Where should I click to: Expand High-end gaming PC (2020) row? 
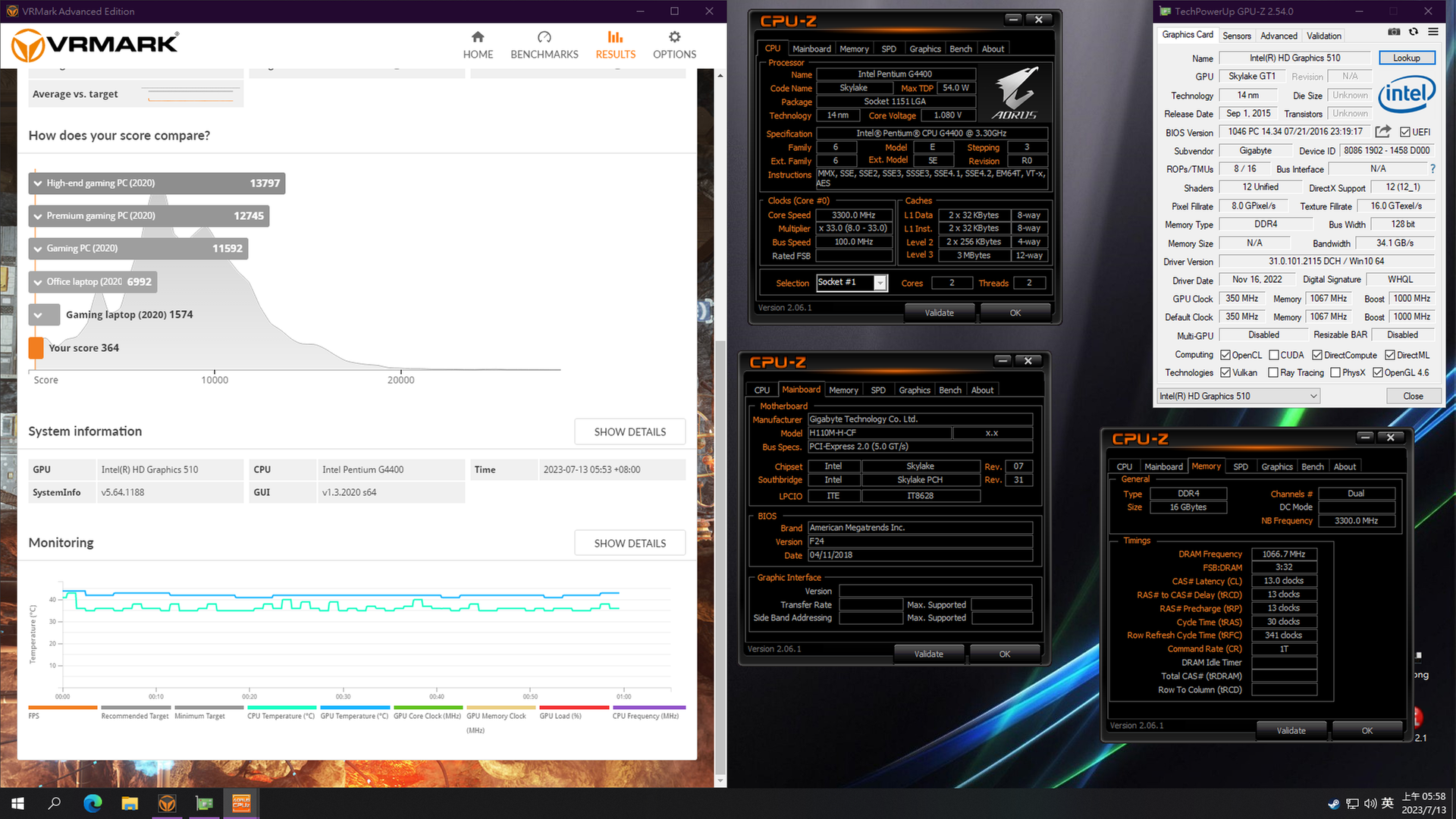(157, 183)
